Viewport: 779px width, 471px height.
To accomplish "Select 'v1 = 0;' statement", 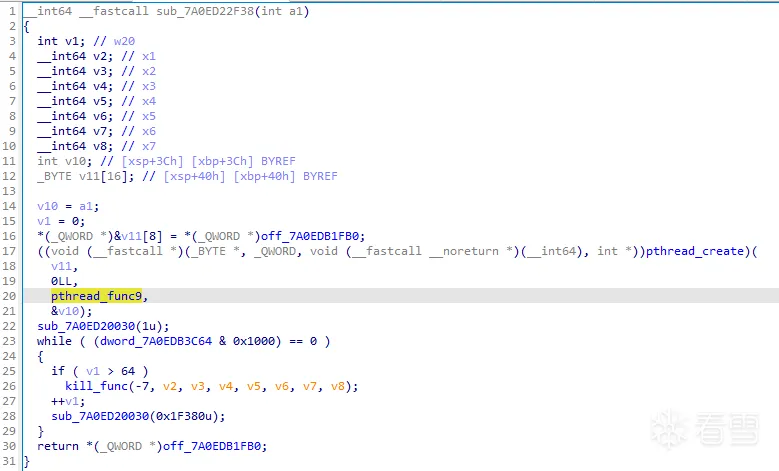I will pos(61,221).
